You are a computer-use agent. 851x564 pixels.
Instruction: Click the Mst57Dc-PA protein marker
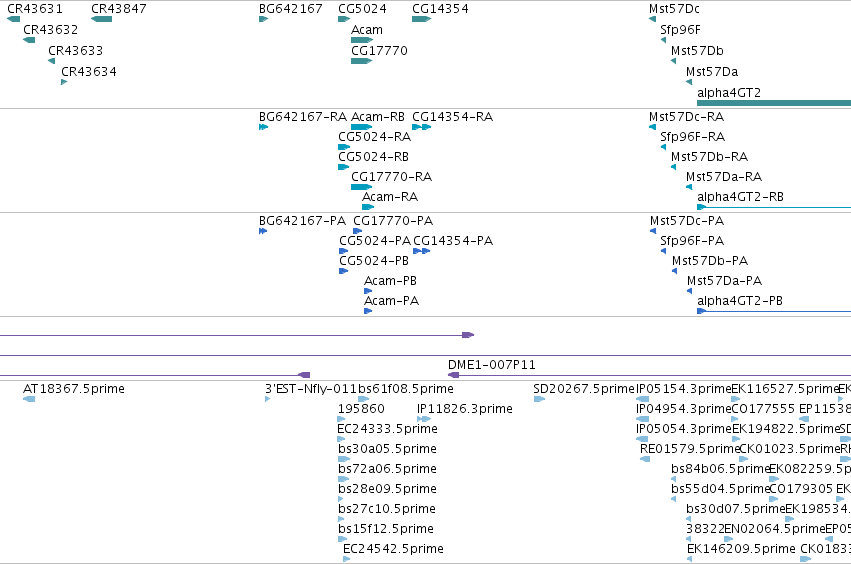[653, 231]
